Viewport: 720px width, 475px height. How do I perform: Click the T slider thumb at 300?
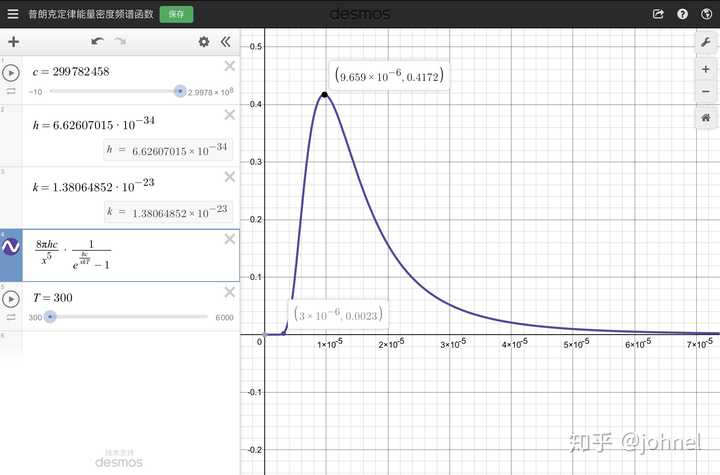click(x=50, y=317)
